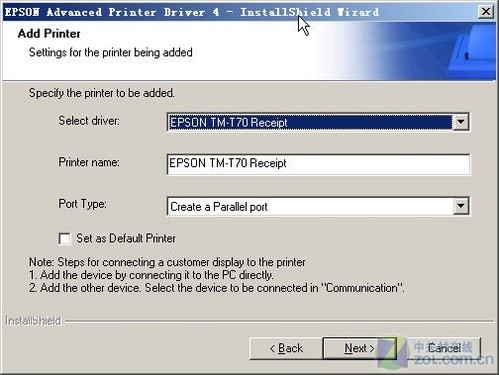The height and width of the screenshot is (375, 499).
Task: Click the wizard title bar text
Action: click(x=192, y=12)
